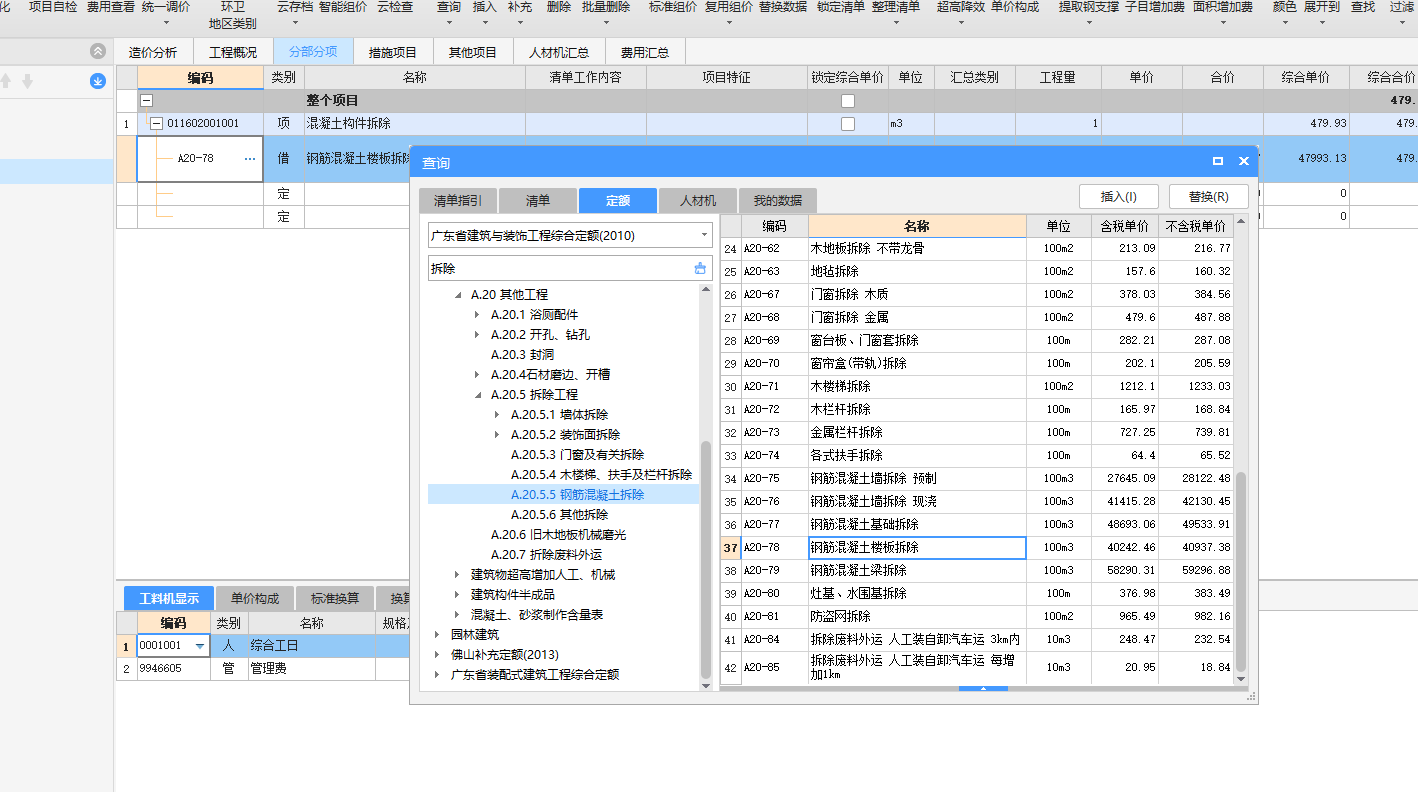Open the 措施项目 tab

[393, 52]
